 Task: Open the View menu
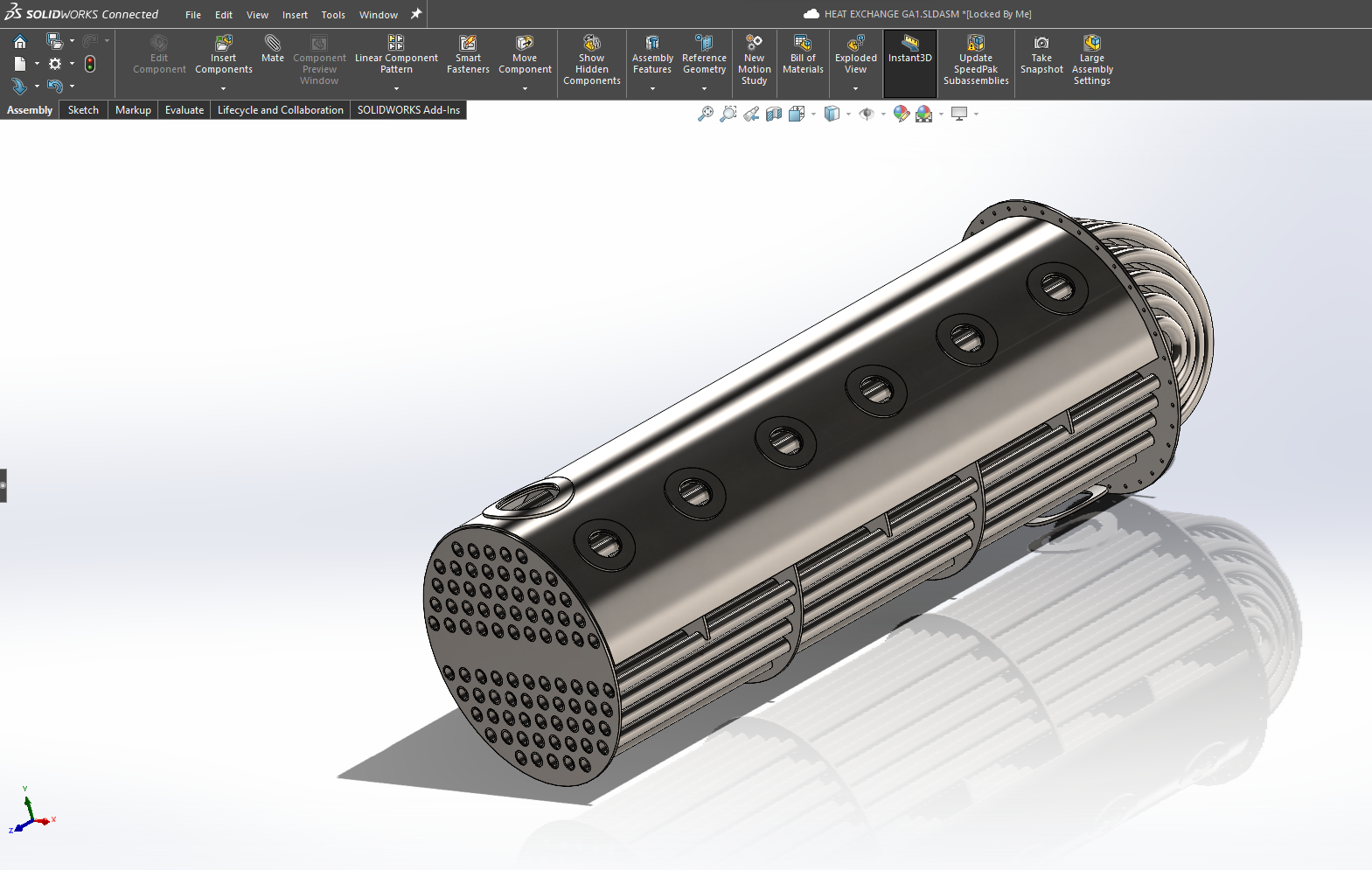pos(257,15)
